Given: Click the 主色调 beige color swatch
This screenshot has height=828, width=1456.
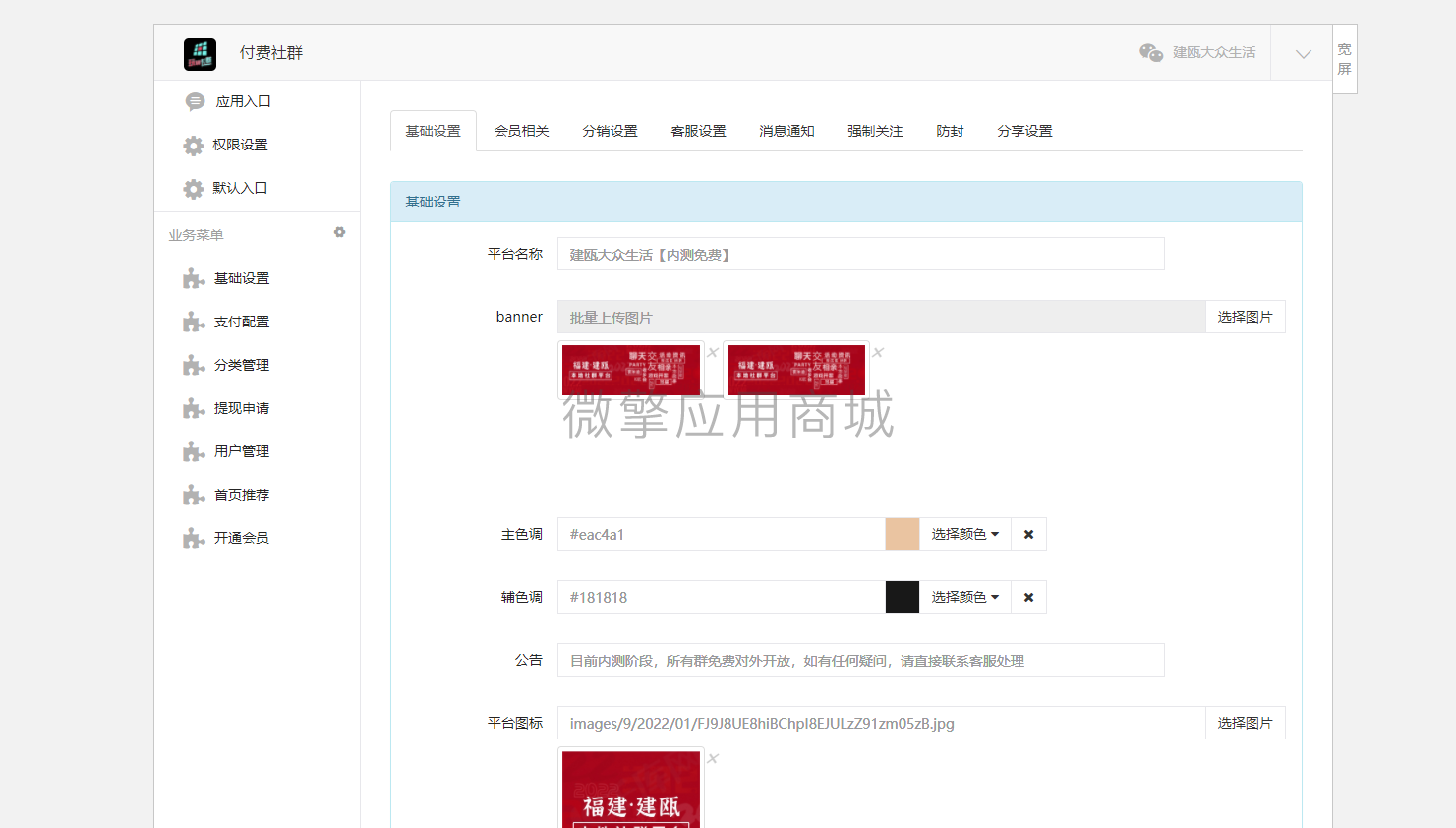Looking at the screenshot, I should tap(903, 534).
